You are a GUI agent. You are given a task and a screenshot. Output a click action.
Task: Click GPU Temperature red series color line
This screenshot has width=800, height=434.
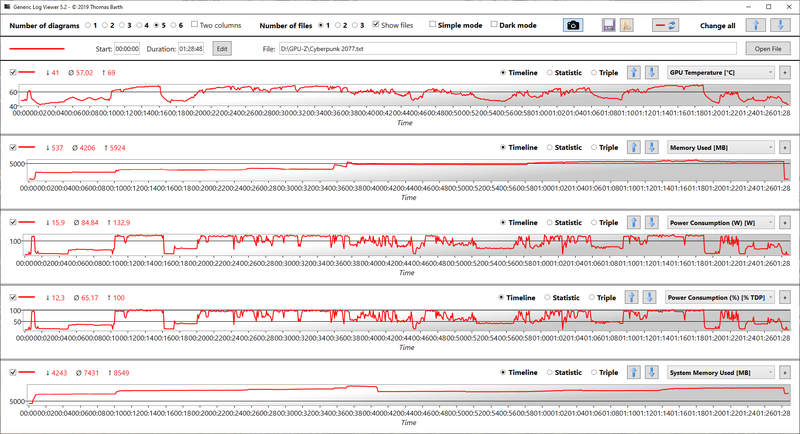tap(27, 72)
